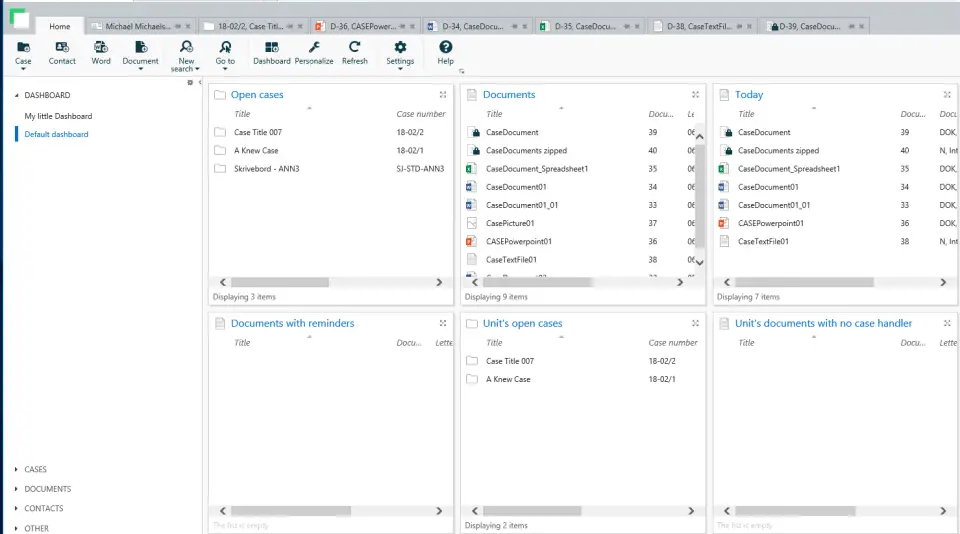
Task: Show the Dashboard view
Action: click(271, 53)
